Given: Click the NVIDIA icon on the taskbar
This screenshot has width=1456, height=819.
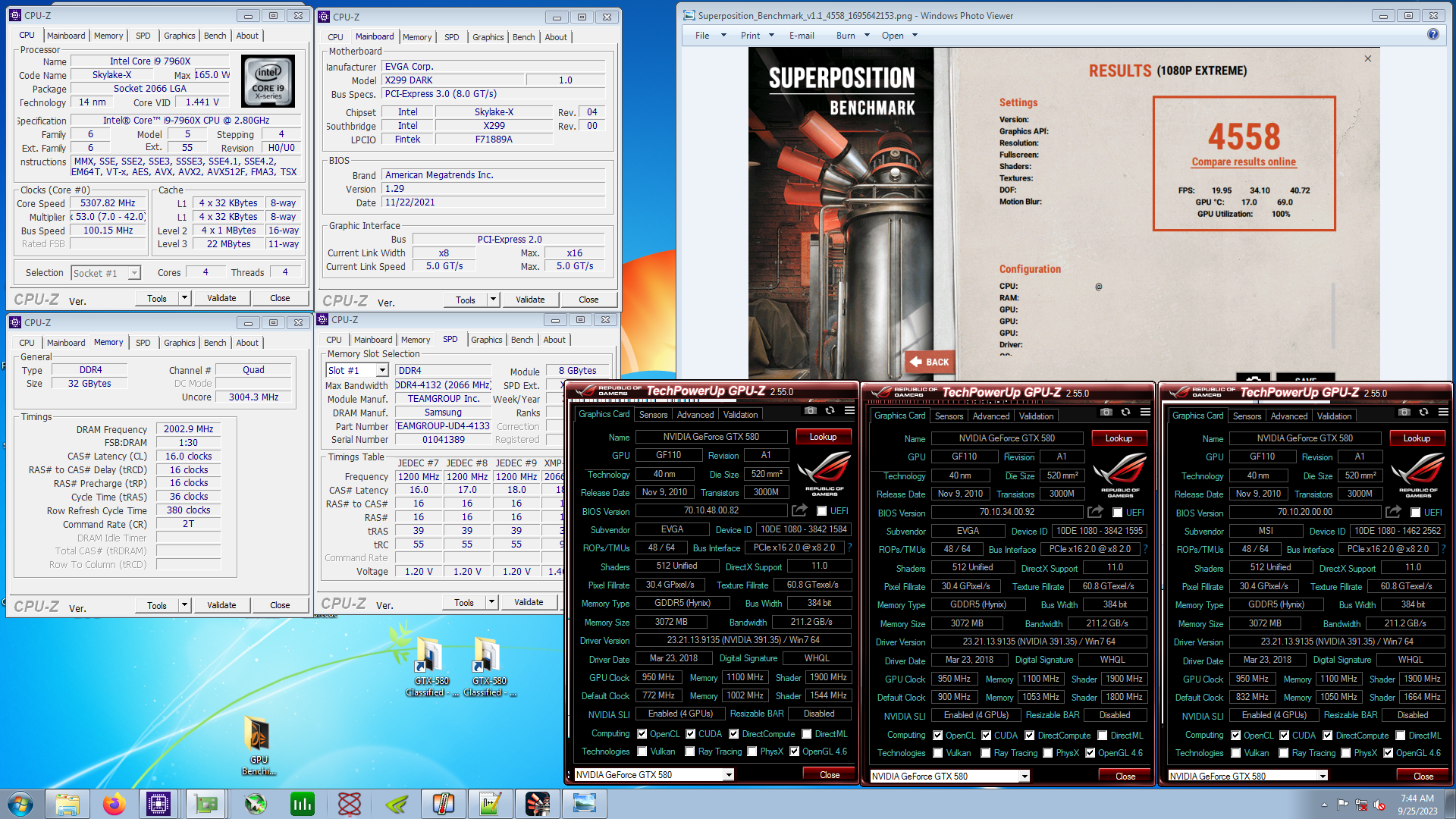Looking at the screenshot, I should click(x=397, y=804).
